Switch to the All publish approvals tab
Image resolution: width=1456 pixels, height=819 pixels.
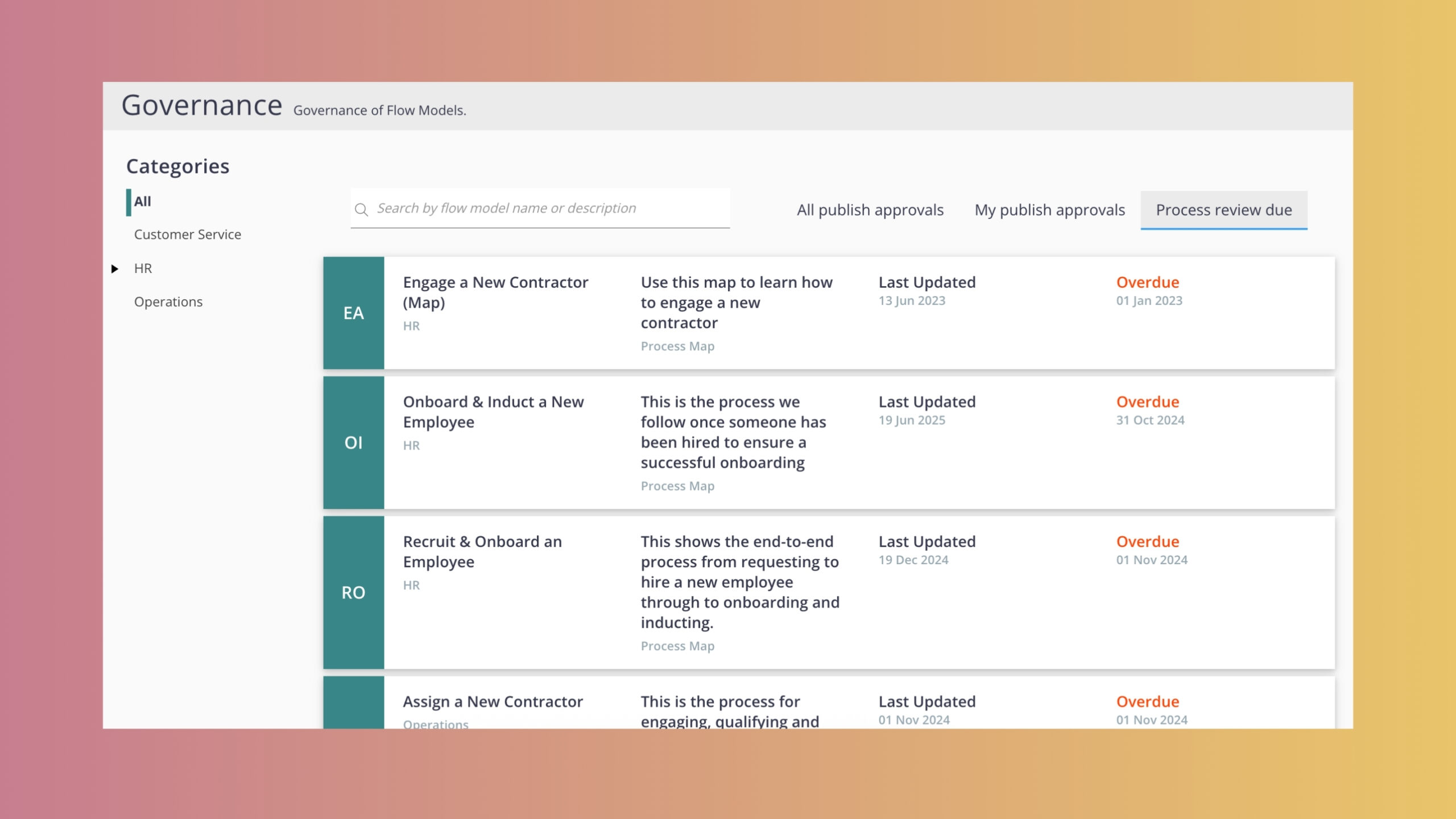click(870, 209)
